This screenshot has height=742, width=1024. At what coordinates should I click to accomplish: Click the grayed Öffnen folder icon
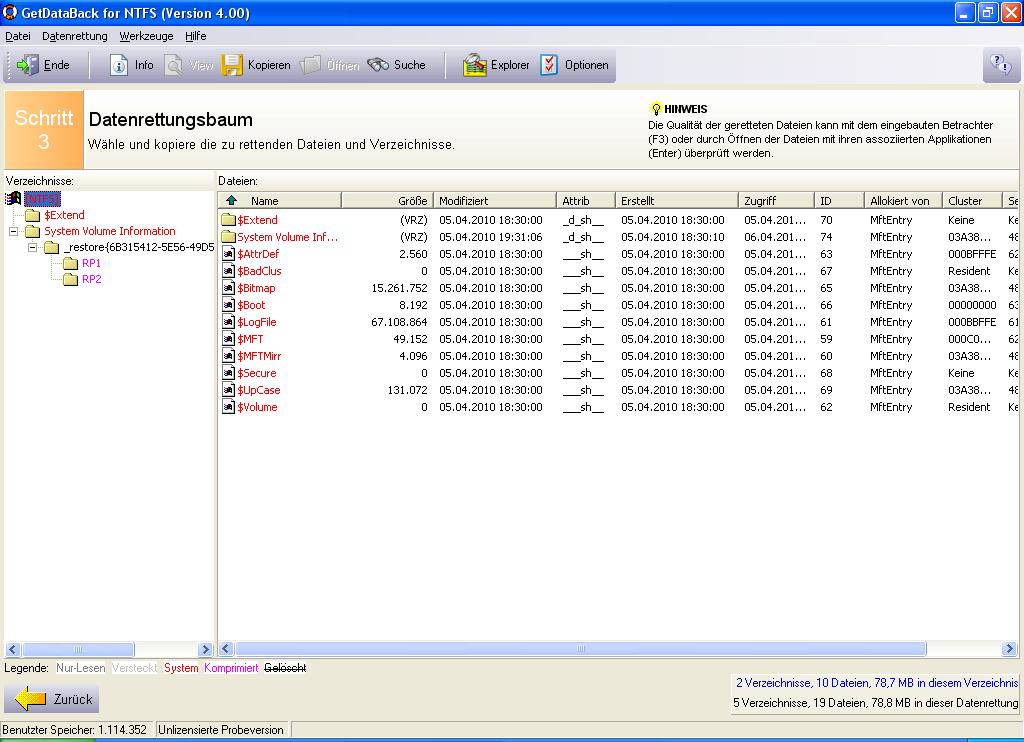coord(311,65)
